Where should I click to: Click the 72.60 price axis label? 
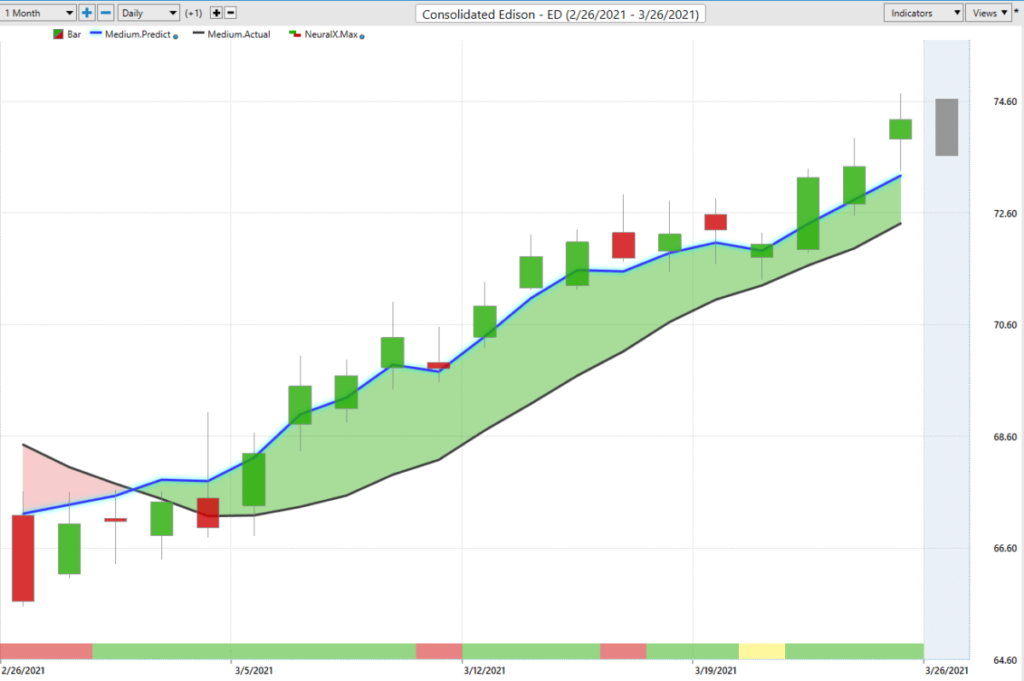click(1004, 214)
